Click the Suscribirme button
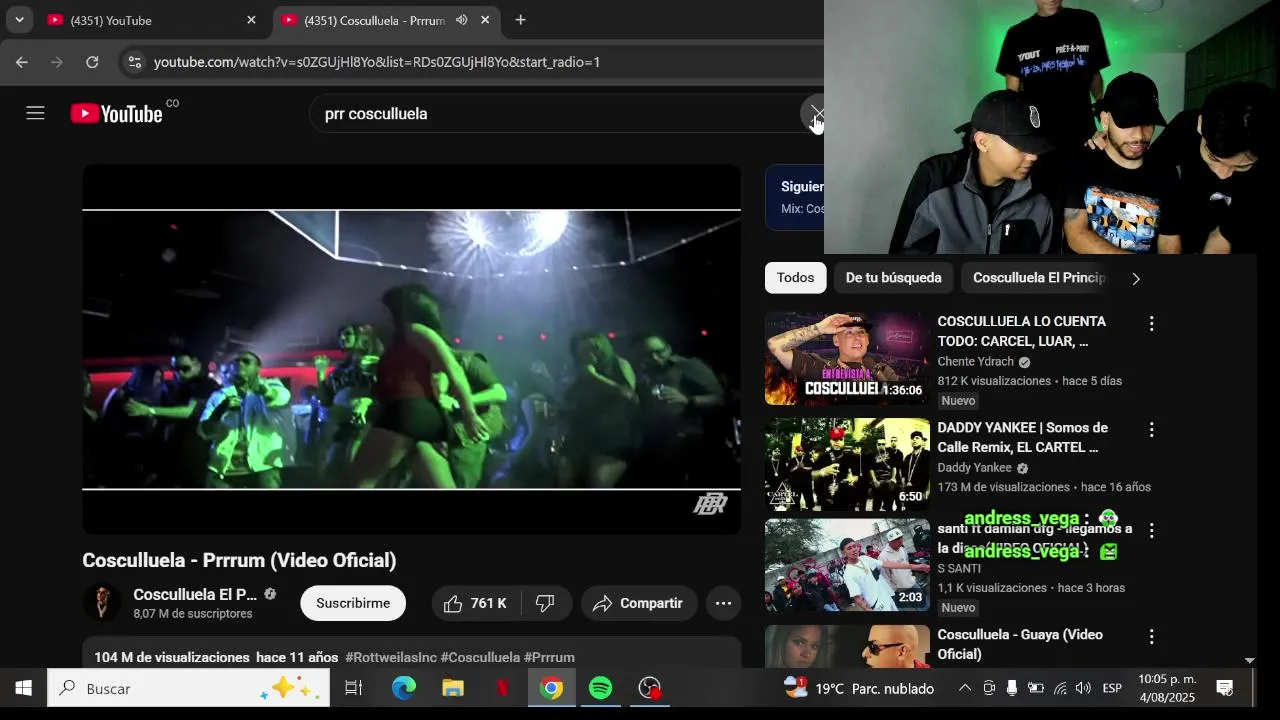This screenshot has width=1280, height=720. click(353, 603)
